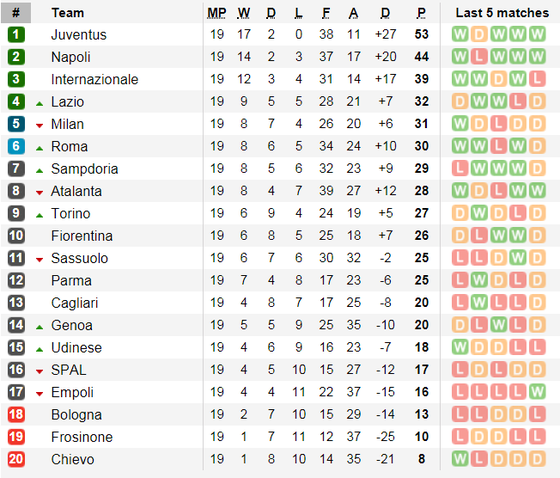The width and height of the screenshot is (560, 478).
Task: Sort by the W wins column header
Action: (x=244, y=13)
